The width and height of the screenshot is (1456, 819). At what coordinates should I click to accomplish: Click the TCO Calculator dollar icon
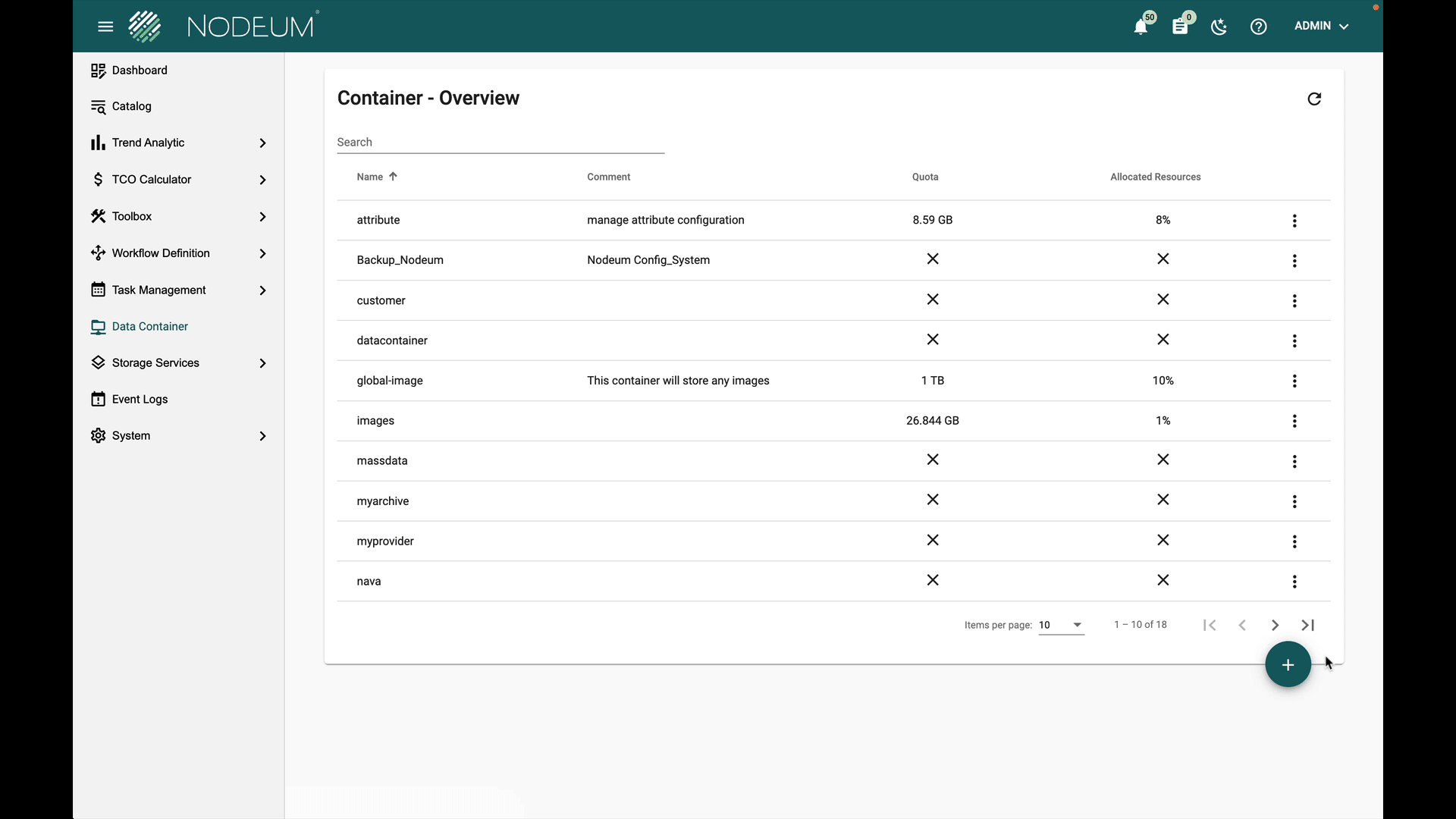click(98, 180)
